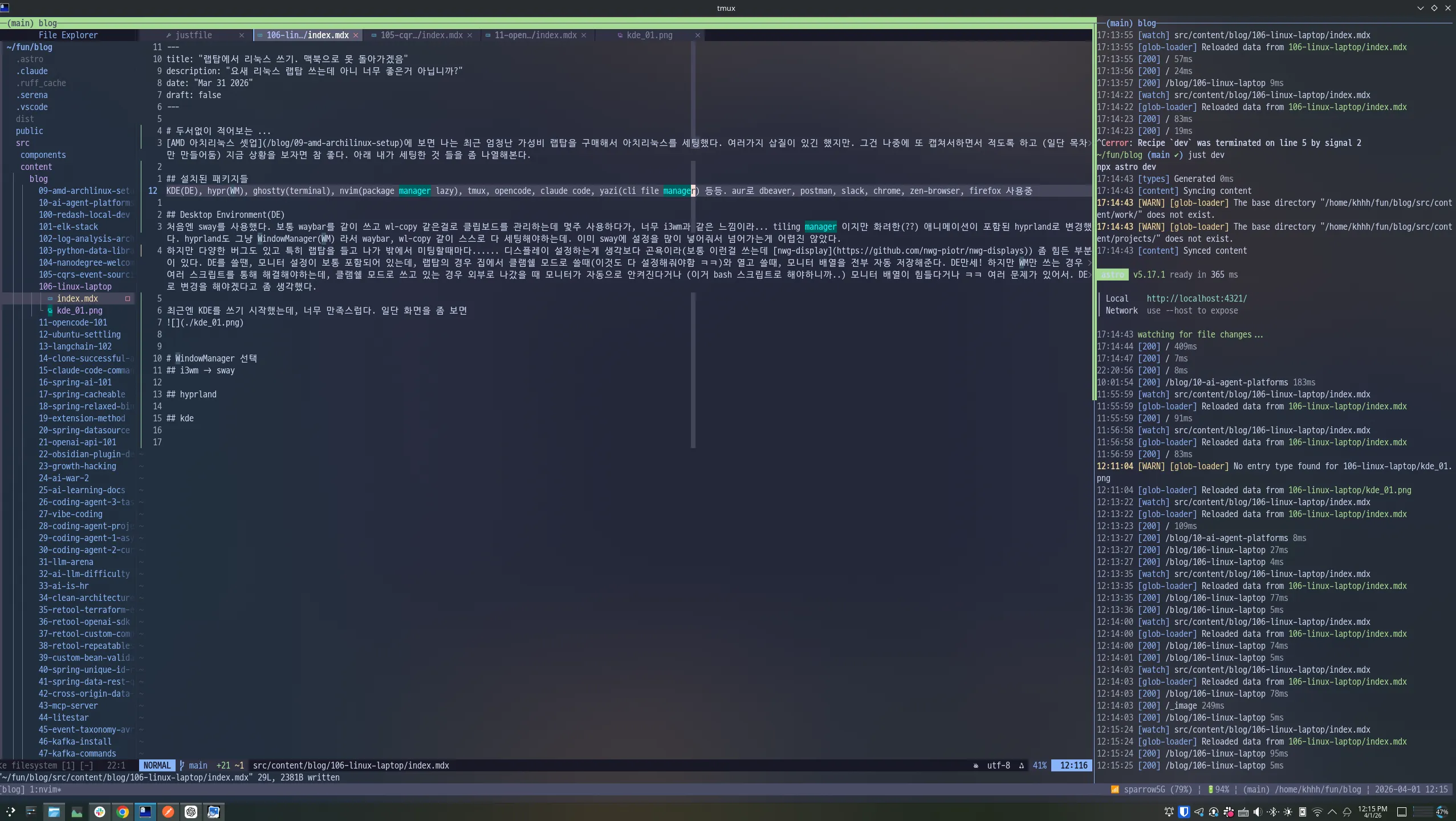Switch to the justfile tab
Image resolution: width=1456 pixels, height=821 pixels.
point(193,35)
